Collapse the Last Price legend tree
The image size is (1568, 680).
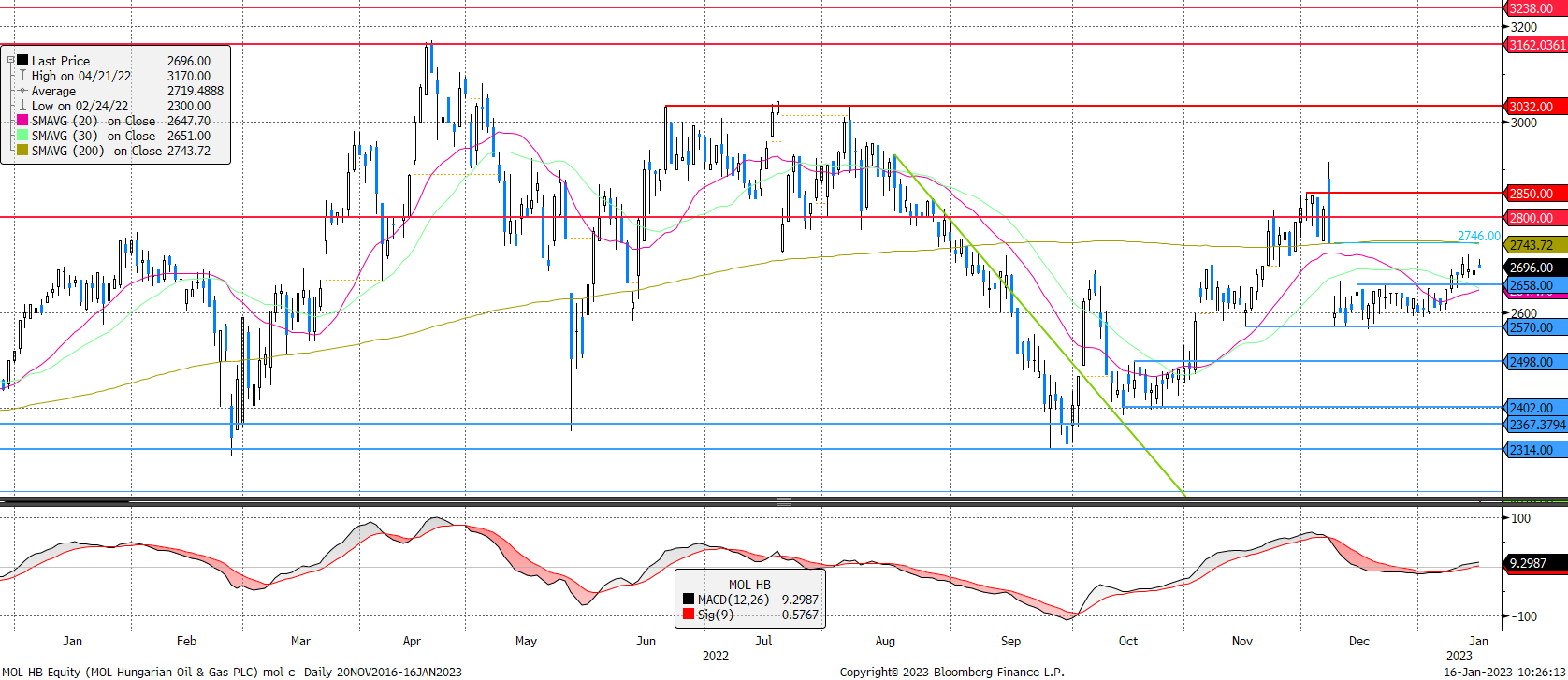pos(11,60)
